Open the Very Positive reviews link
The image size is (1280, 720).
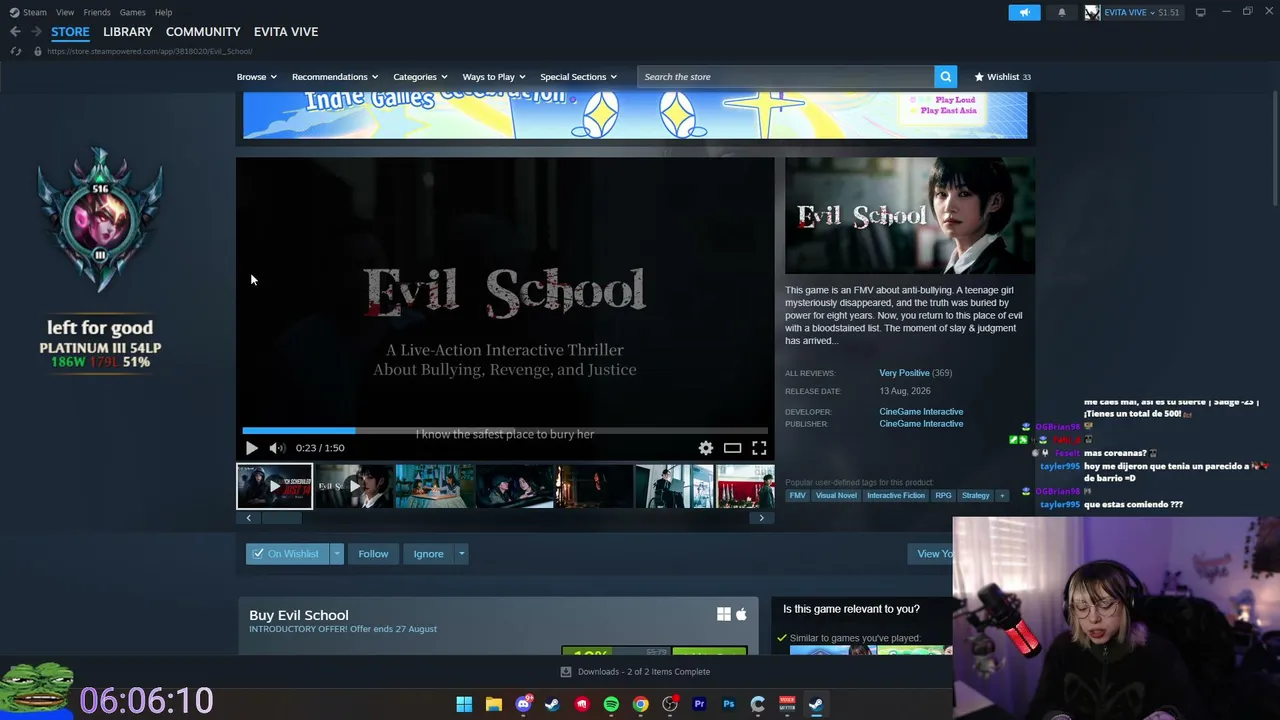coord(904,373)
